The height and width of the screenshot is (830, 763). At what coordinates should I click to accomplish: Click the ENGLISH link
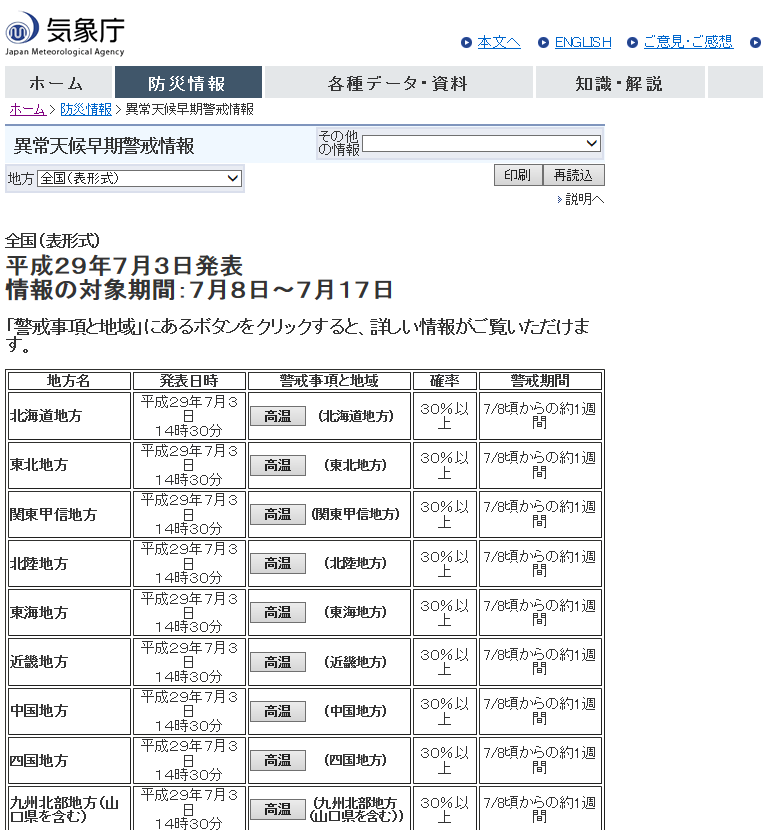point(583,42)
